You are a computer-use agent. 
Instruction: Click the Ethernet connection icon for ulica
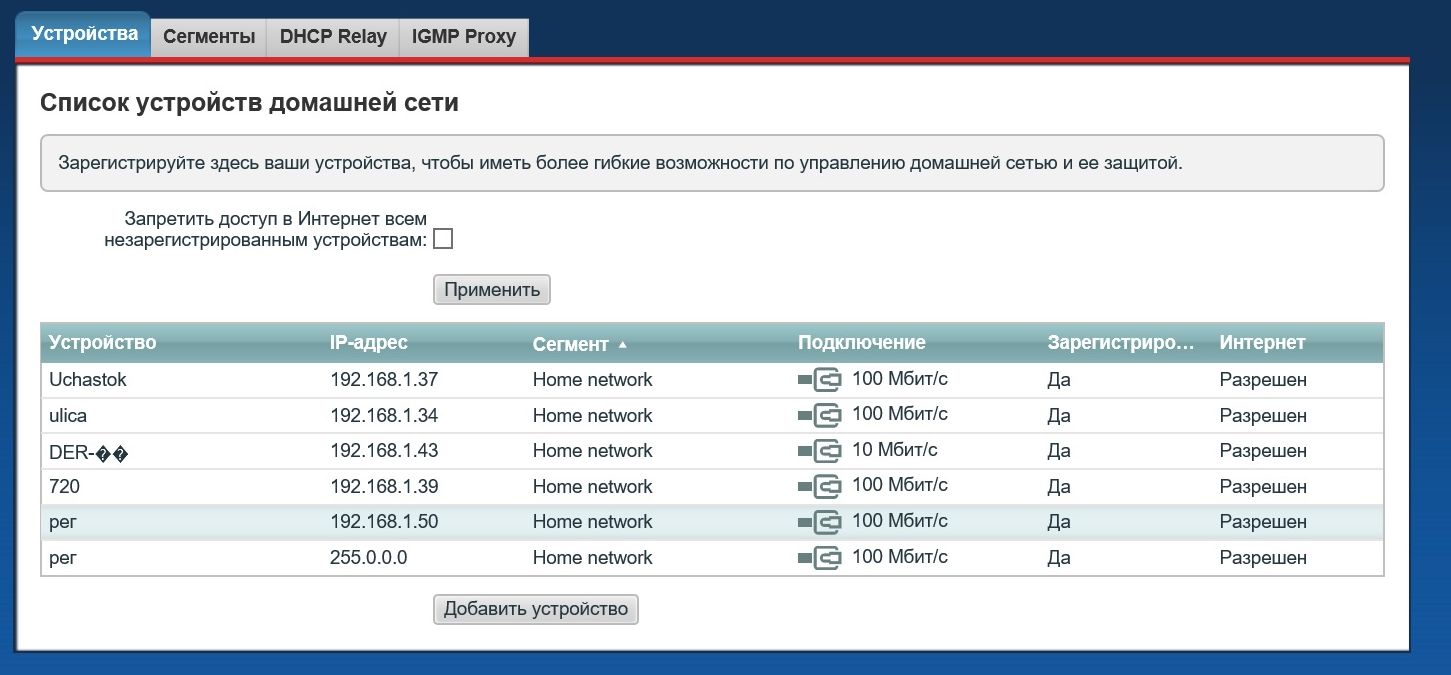click(820, 416)
